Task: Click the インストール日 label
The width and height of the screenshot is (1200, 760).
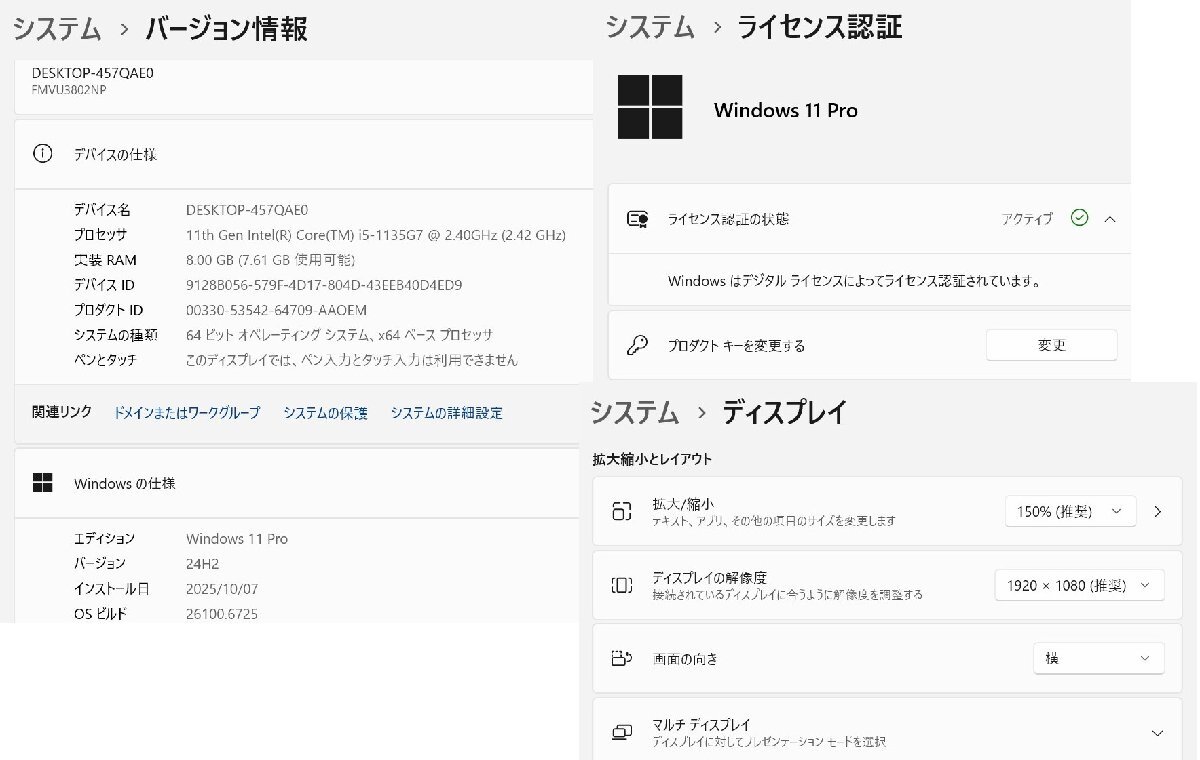Action: (112, 589)
